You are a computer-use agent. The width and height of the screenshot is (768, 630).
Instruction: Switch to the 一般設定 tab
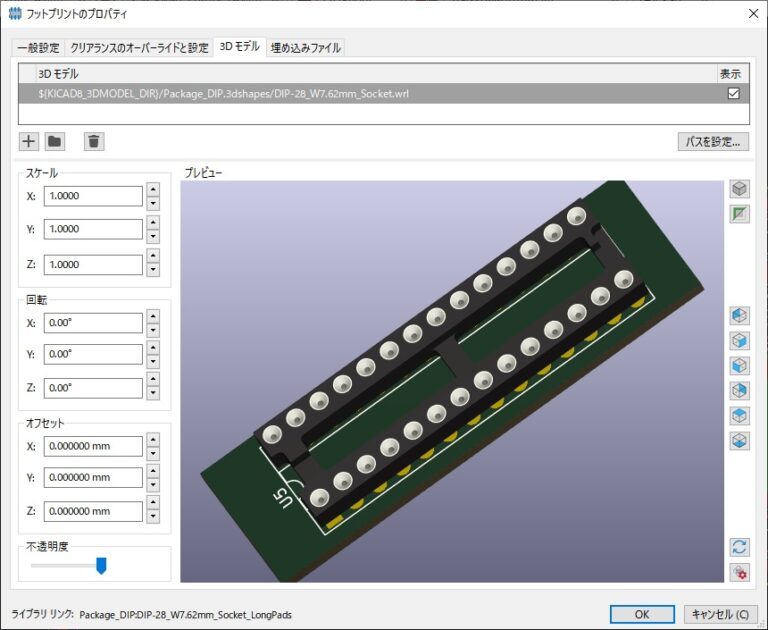point(38,48)
